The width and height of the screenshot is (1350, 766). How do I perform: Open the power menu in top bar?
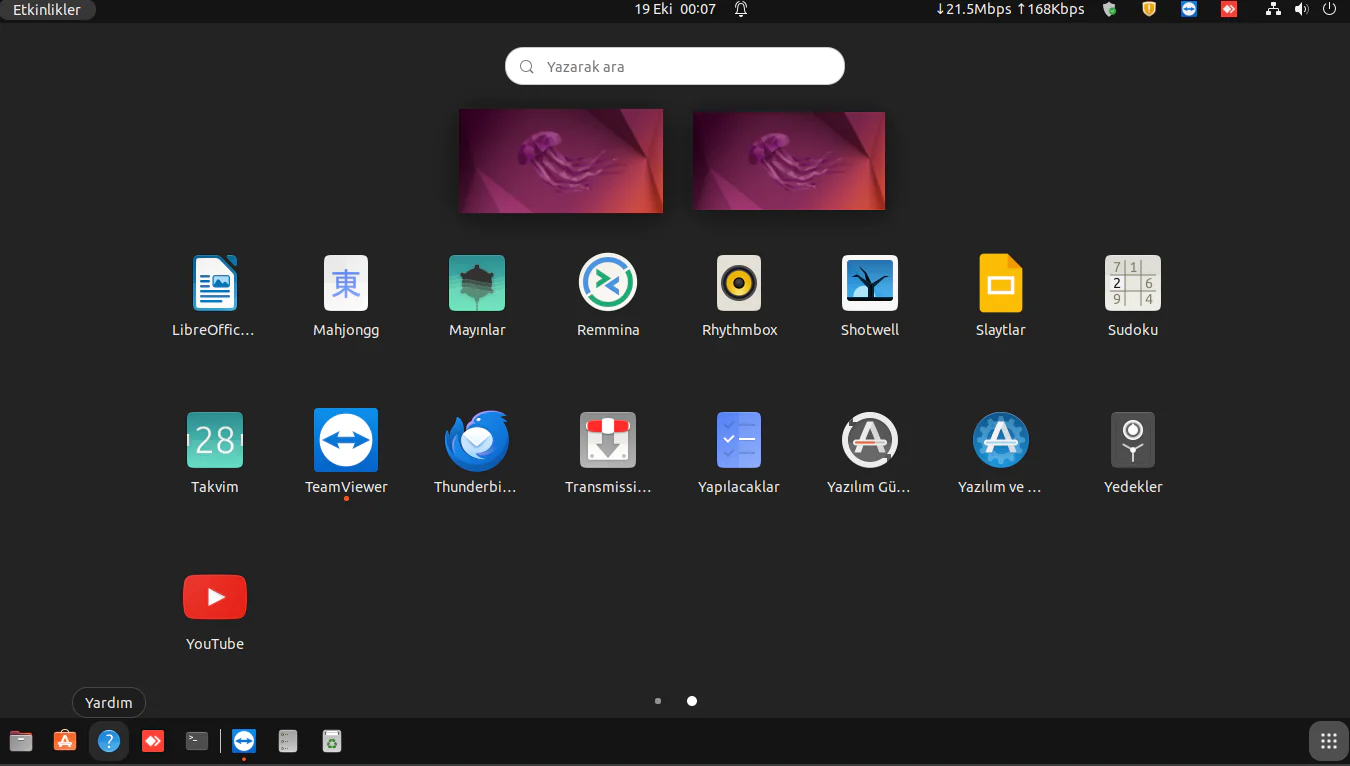click(1329, 9)
